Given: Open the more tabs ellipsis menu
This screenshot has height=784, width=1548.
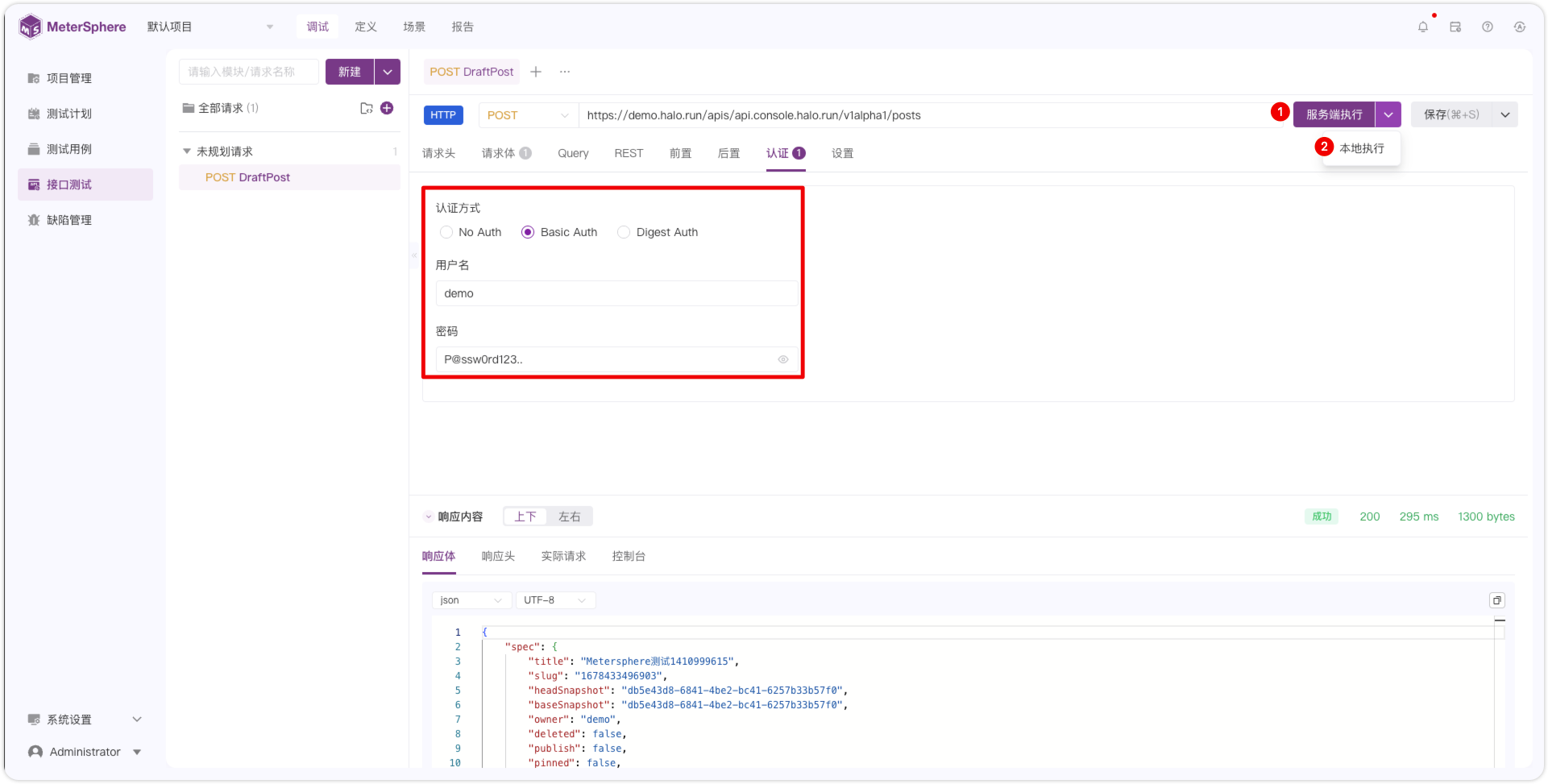Looking at the screenshot, I should coord(565,72).
